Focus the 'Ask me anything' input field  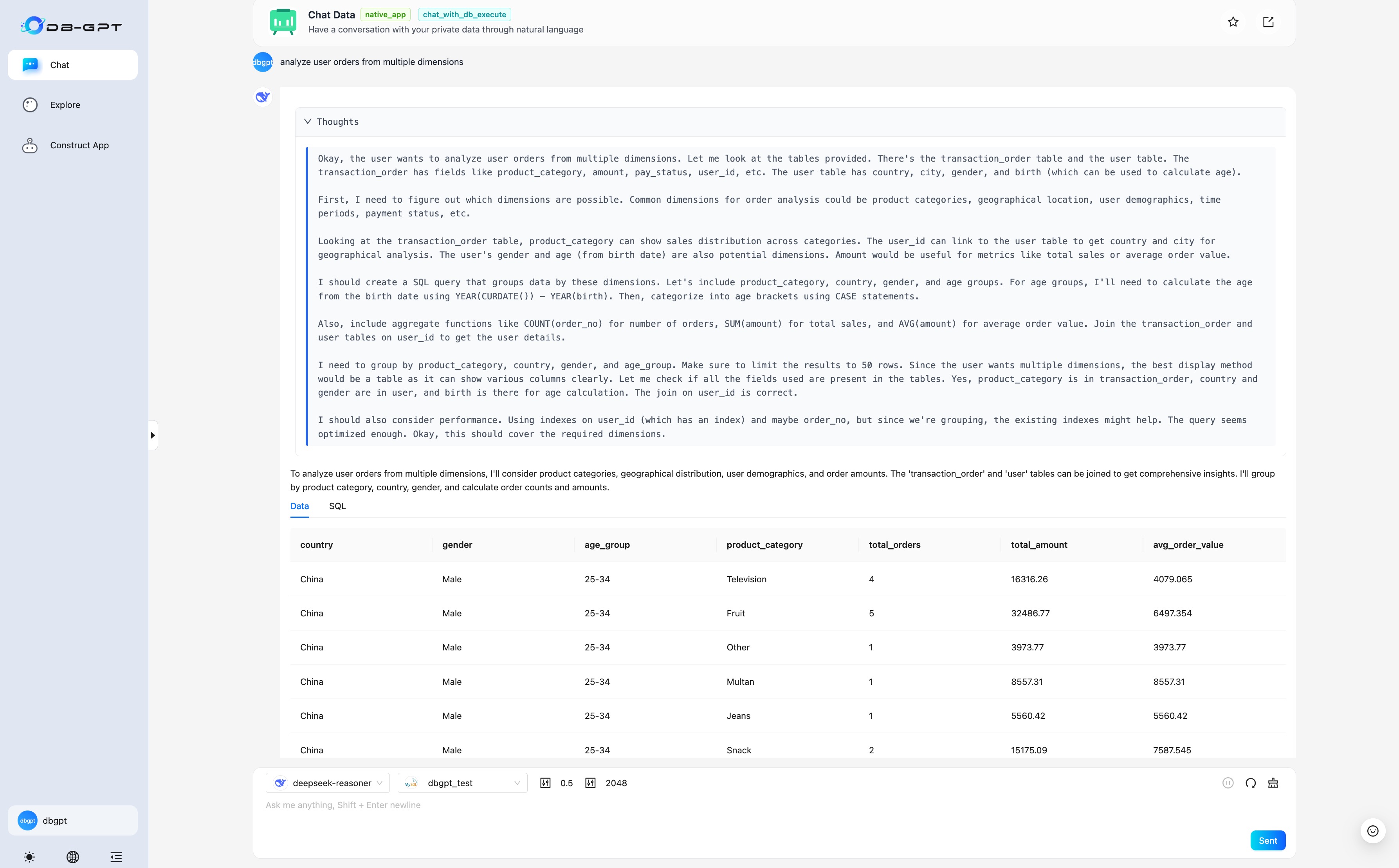coord(689,805)
